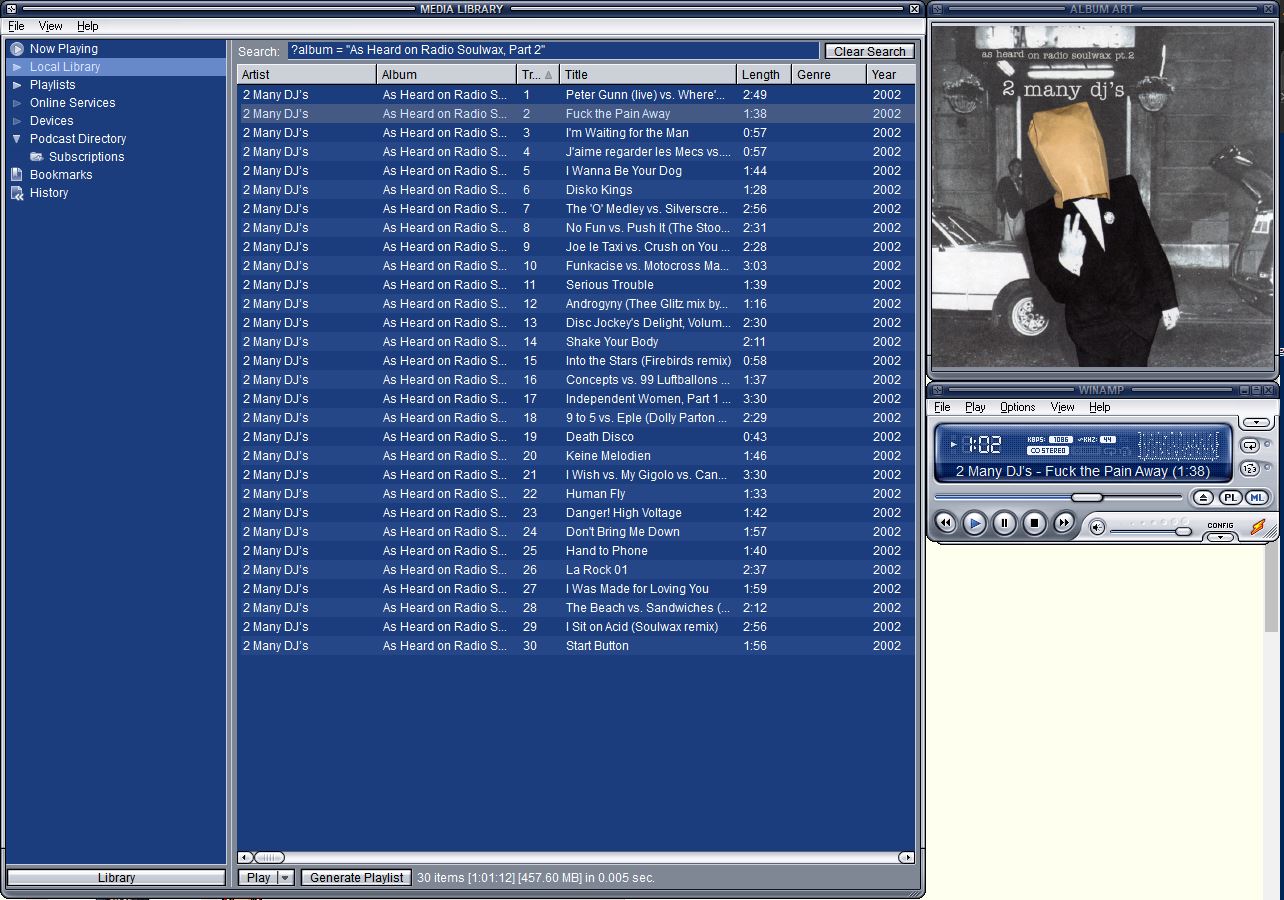
Task: Toggle the PL playlist editor button
Action: coord(1230,497)
